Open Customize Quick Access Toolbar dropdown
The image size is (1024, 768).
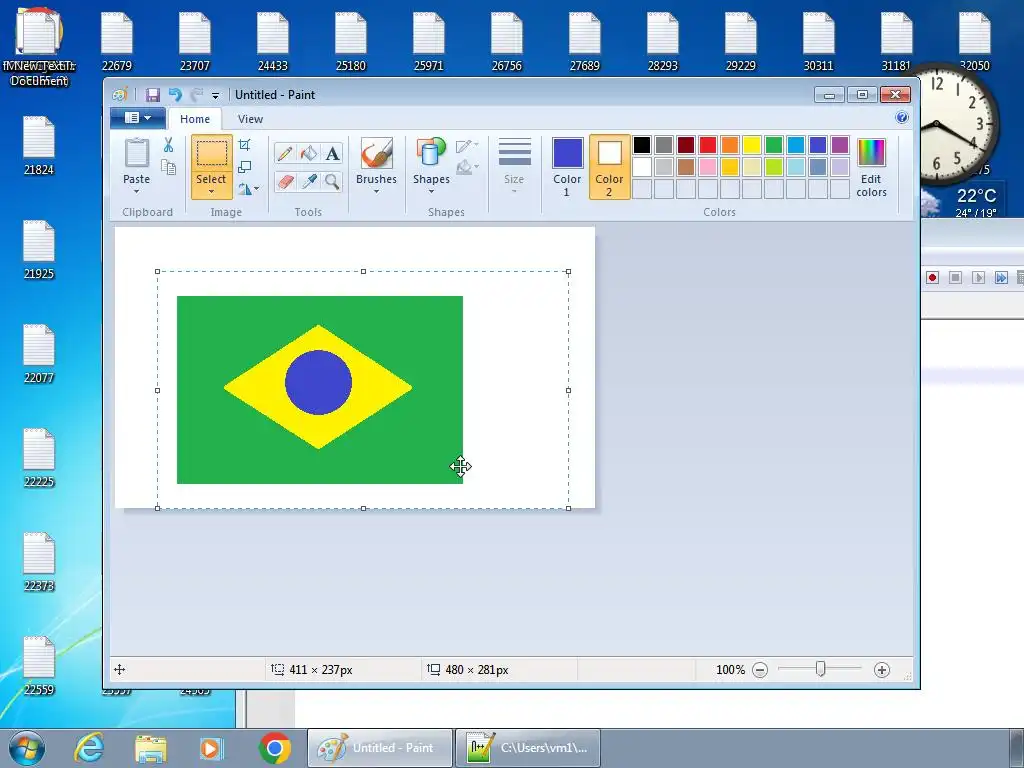pos(215,95)
